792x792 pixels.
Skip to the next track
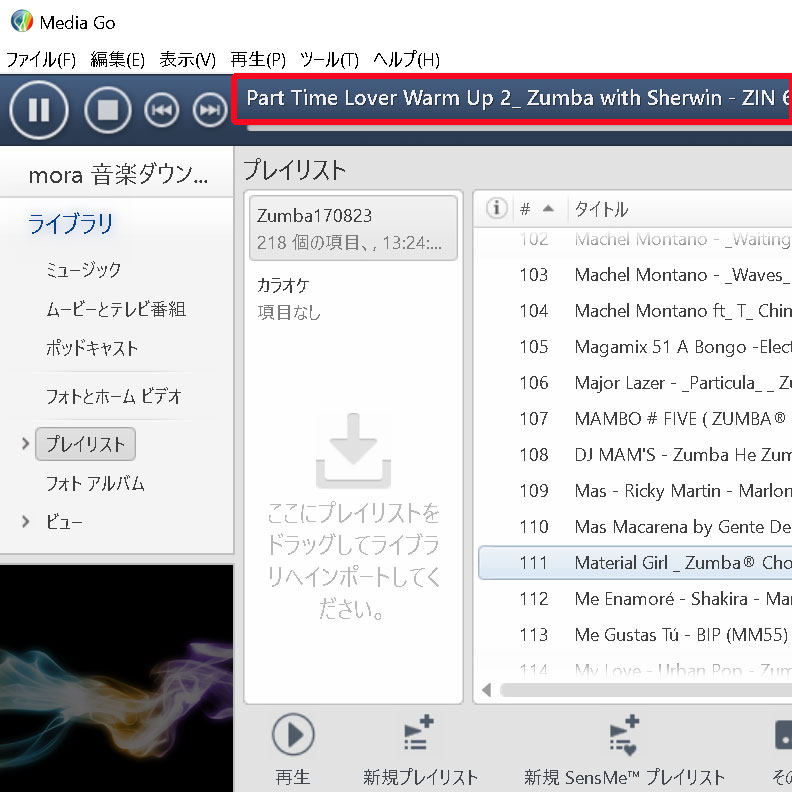point(210,109)
